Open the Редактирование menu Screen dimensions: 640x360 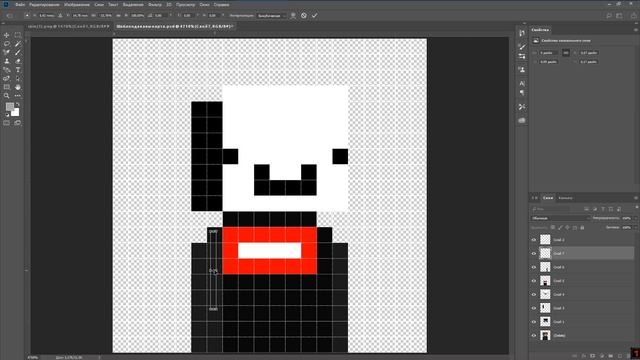coord(44,5)
